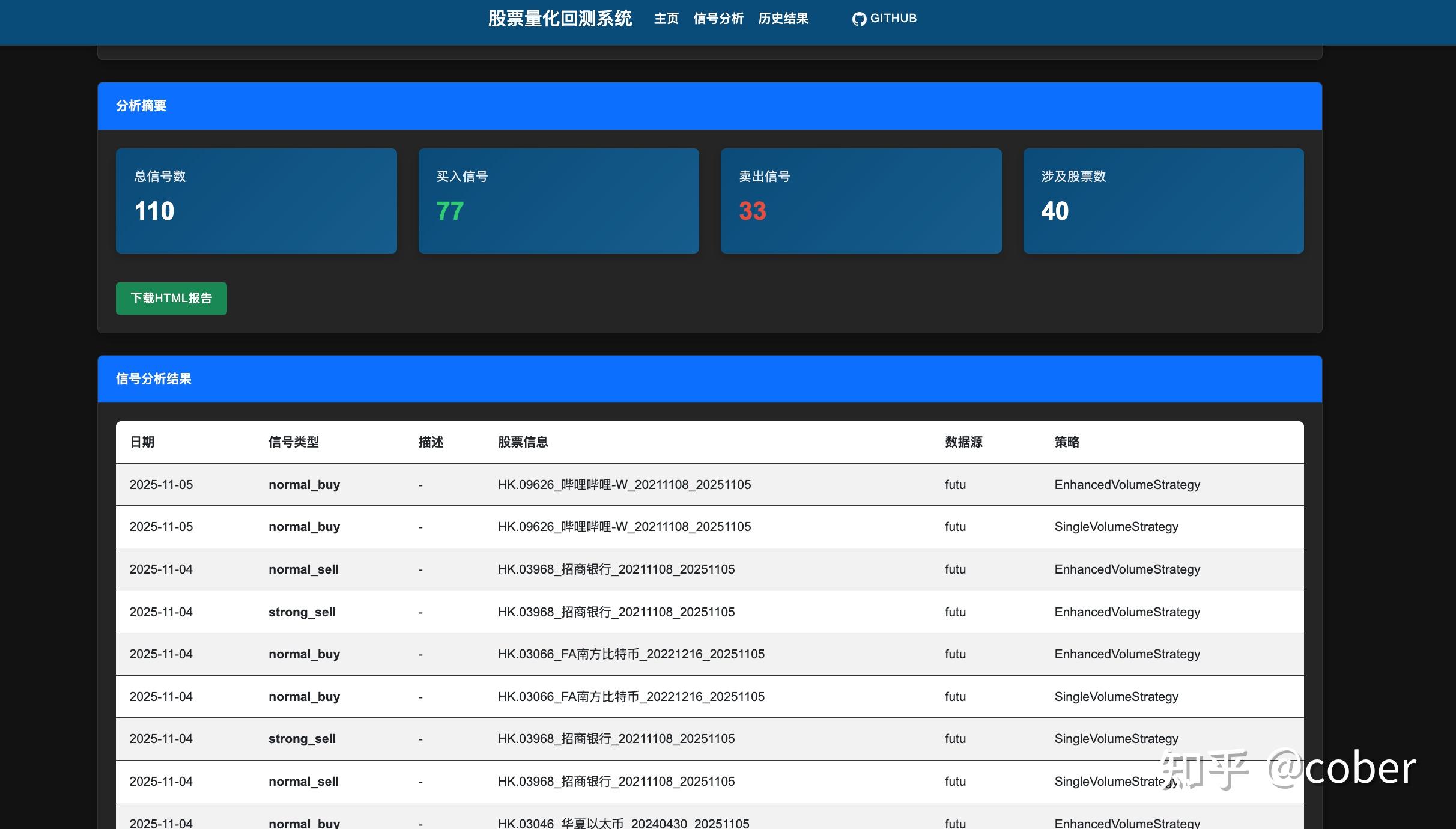The image size is (1456, 829).
Task: Download the HTML report button
Action: pyautogui.click(x=171, y=299)
